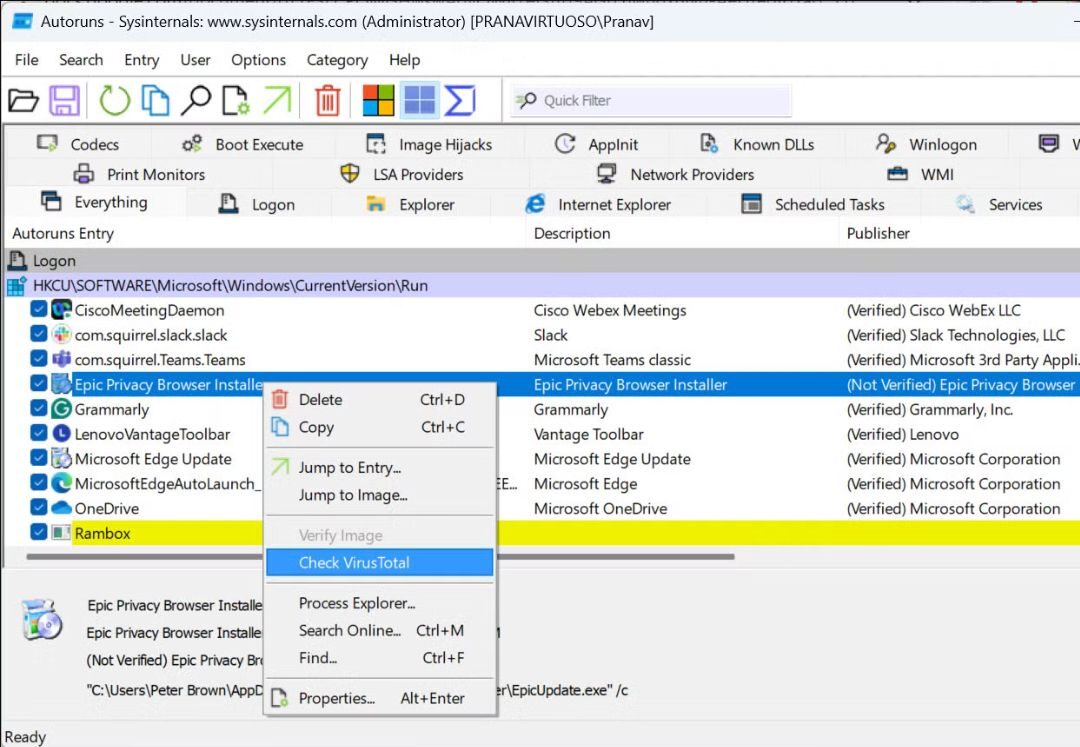Uncheck the CiscoMeetingDaemon entry checkbox
The width and height of the screenshot is (1080, 747).
point(39,310)
